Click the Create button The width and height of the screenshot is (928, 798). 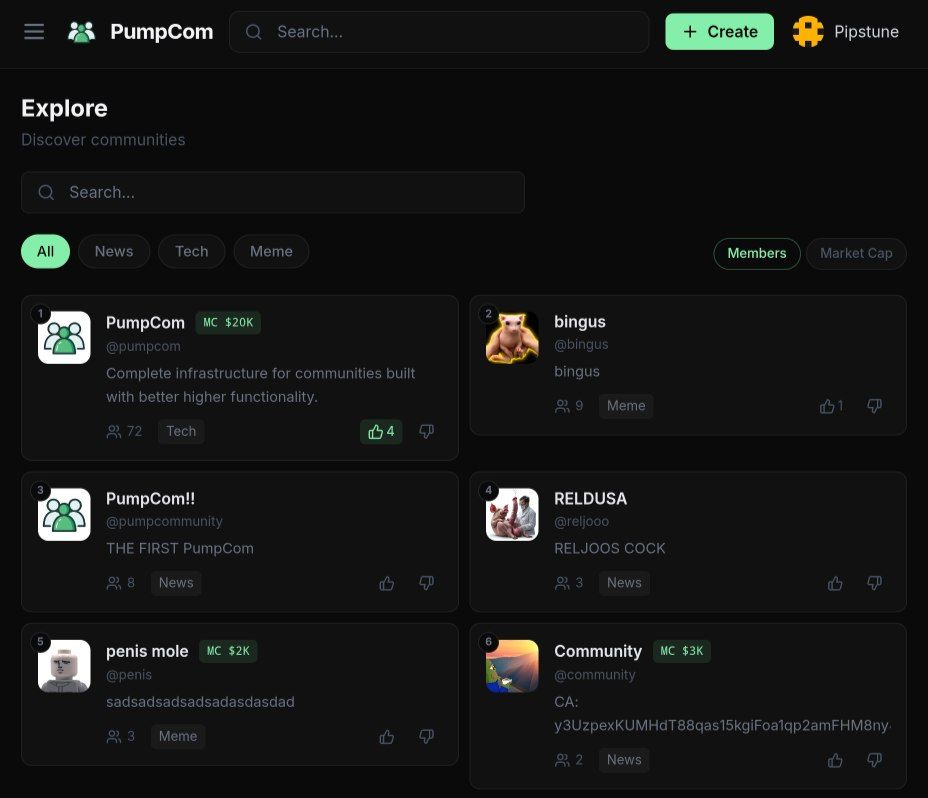tap(719, 31)
